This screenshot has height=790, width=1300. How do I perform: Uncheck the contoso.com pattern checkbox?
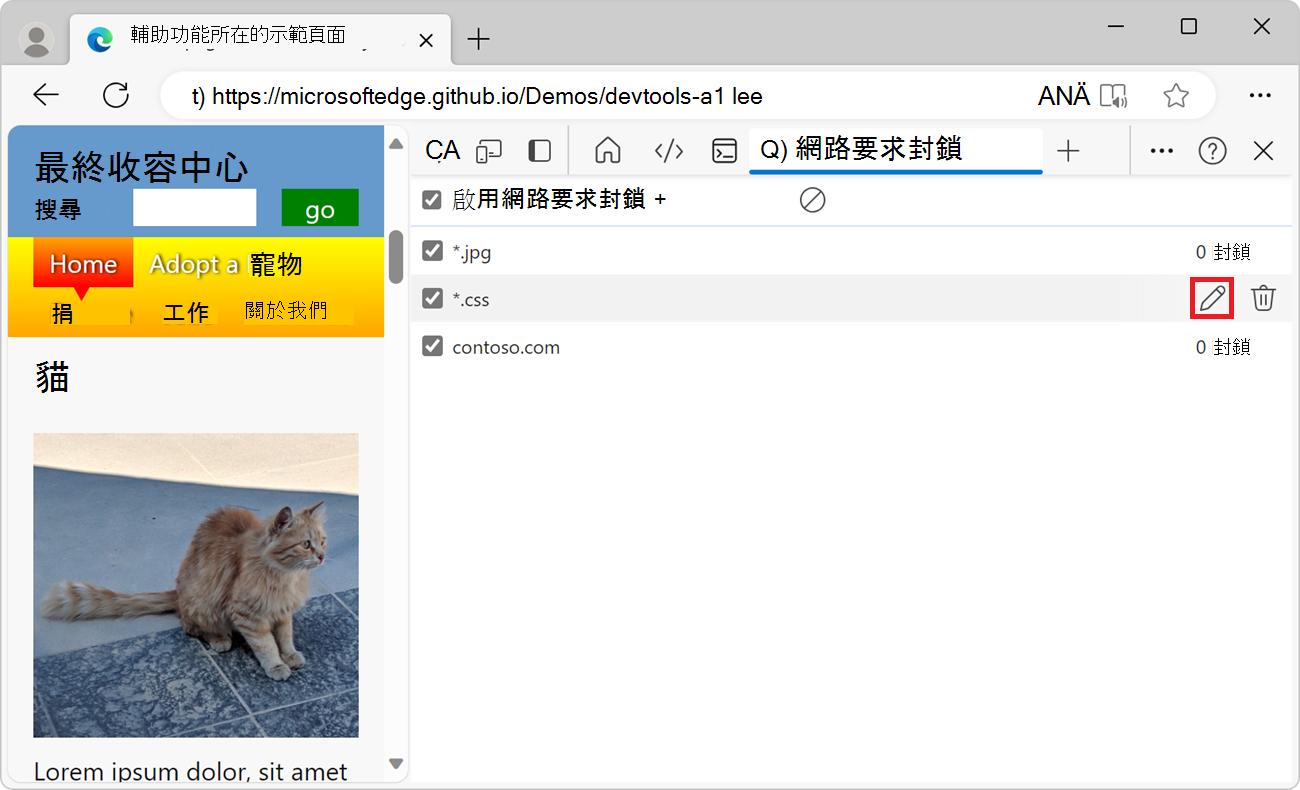[x=432, y=346]
